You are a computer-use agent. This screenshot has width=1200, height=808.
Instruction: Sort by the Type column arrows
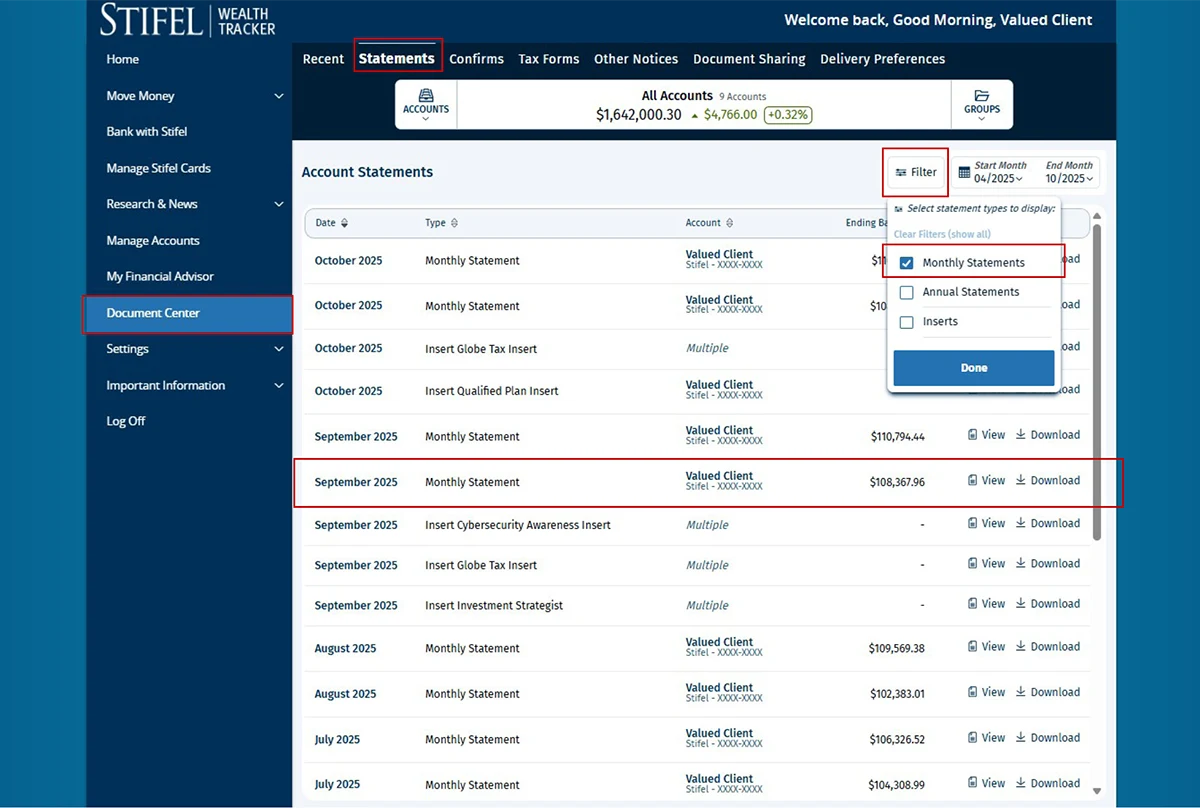click(454, 223)
